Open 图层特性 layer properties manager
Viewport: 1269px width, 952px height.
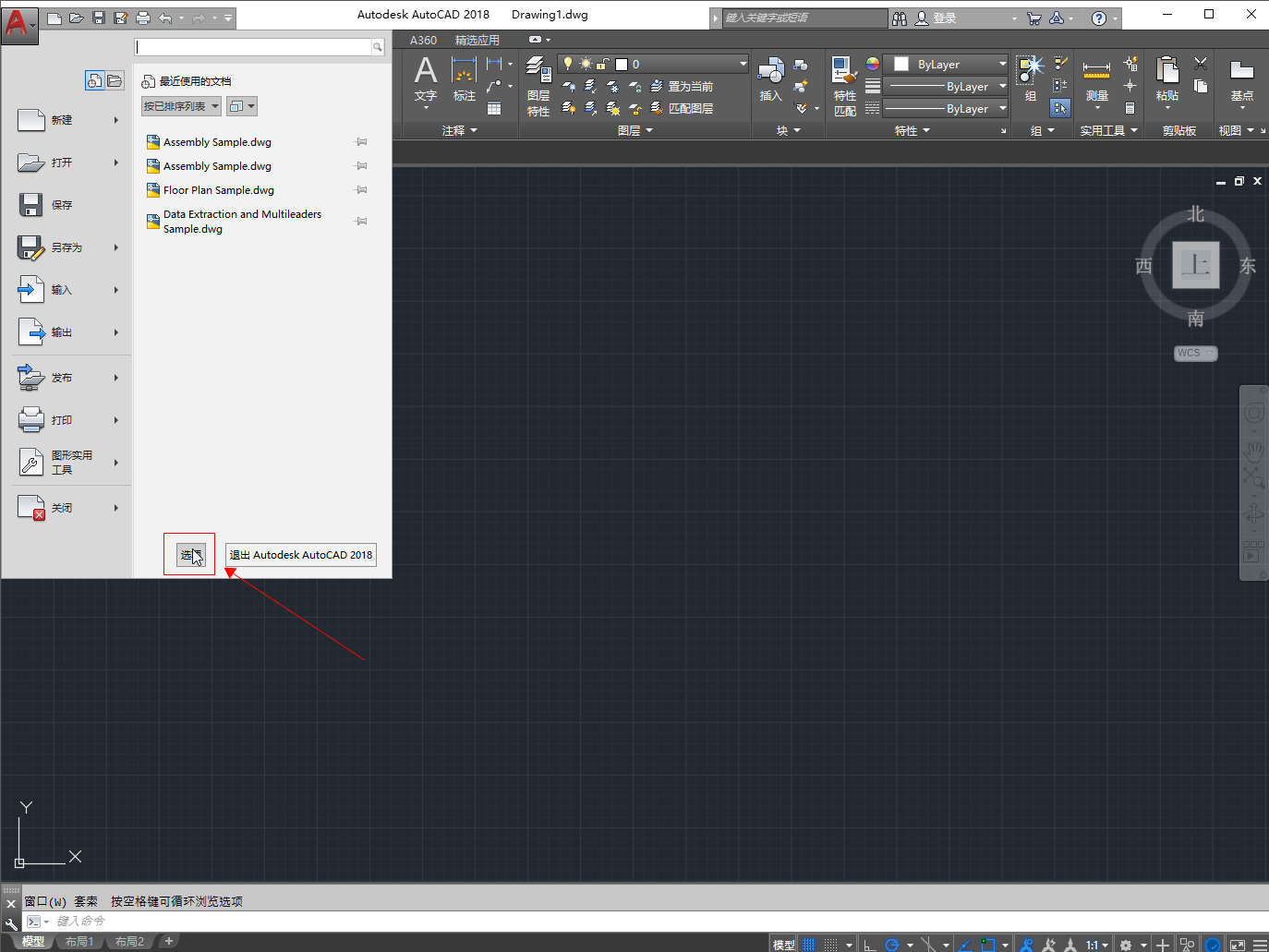click(538, 86)
